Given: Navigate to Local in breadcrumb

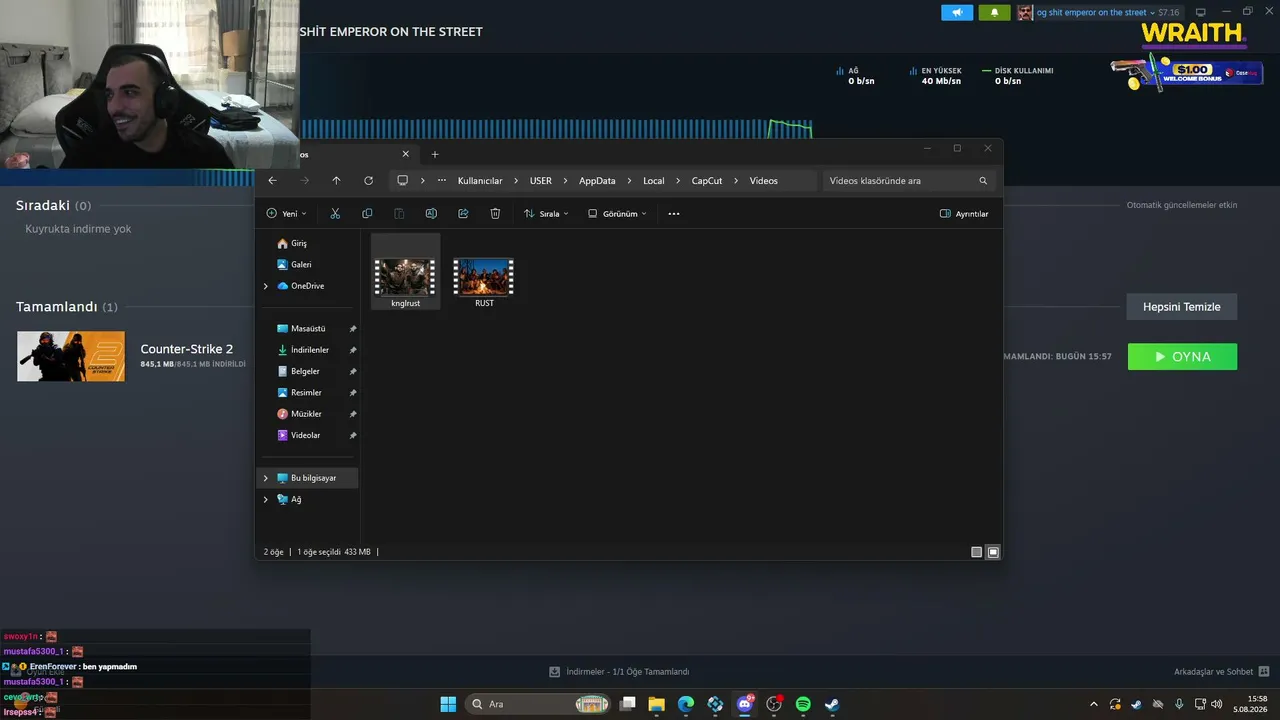Looking at the screenshot, I should click(654, 181).
